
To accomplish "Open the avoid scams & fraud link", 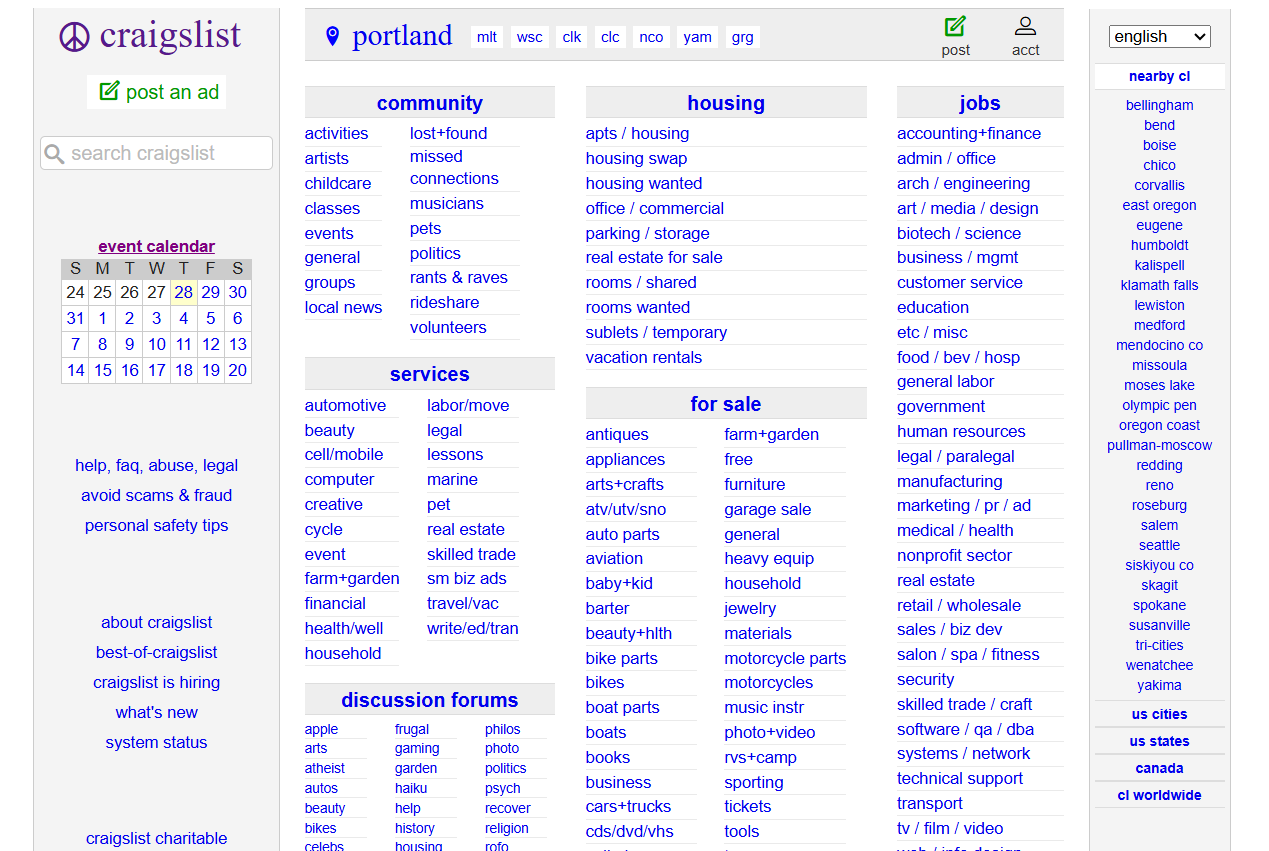I will (156, 495).
